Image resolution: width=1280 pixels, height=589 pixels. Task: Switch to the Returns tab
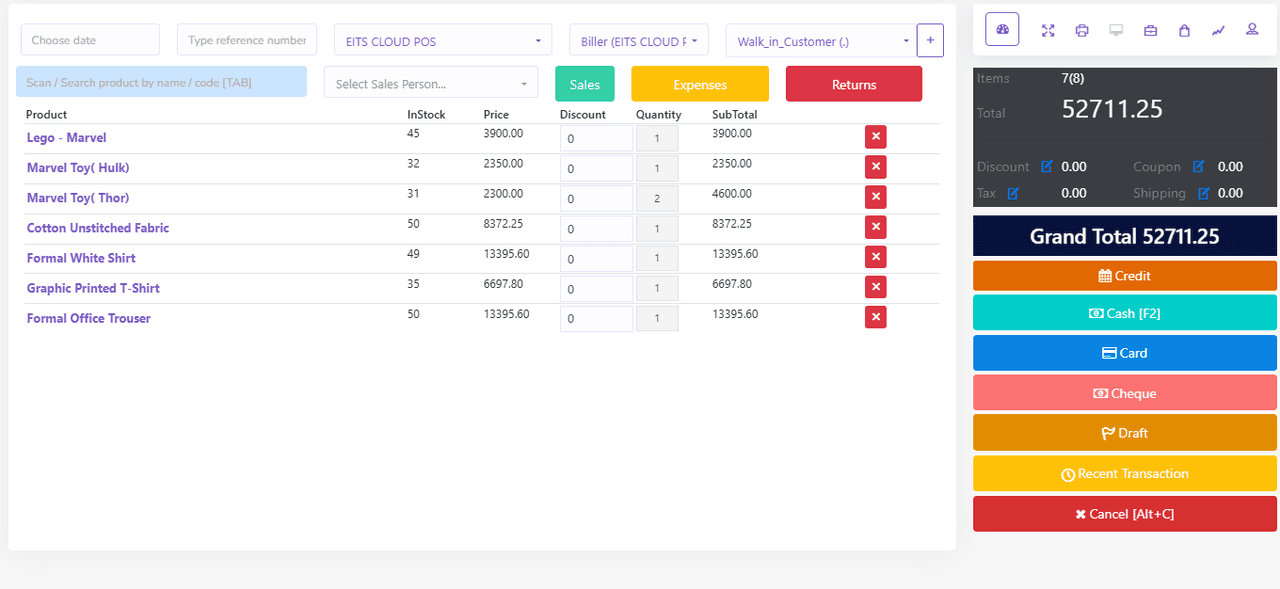pos(854,84)
